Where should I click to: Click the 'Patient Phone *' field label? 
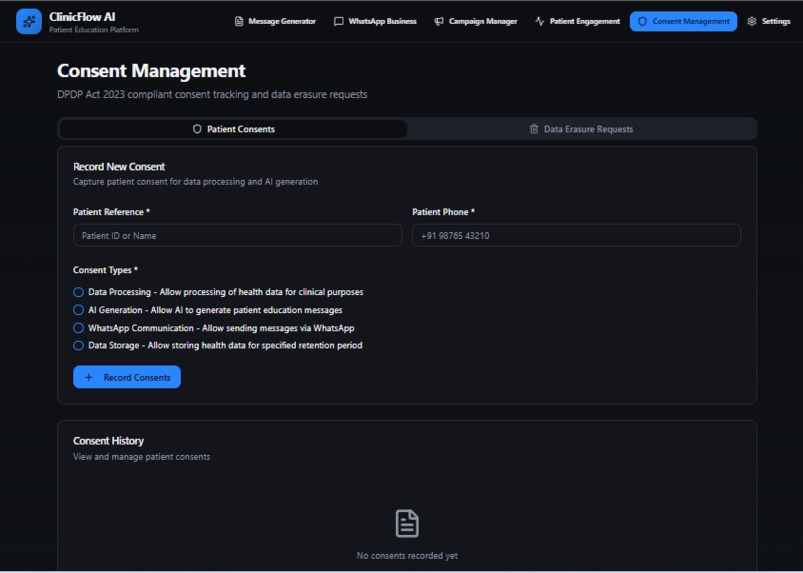click(x=443, y=212)
